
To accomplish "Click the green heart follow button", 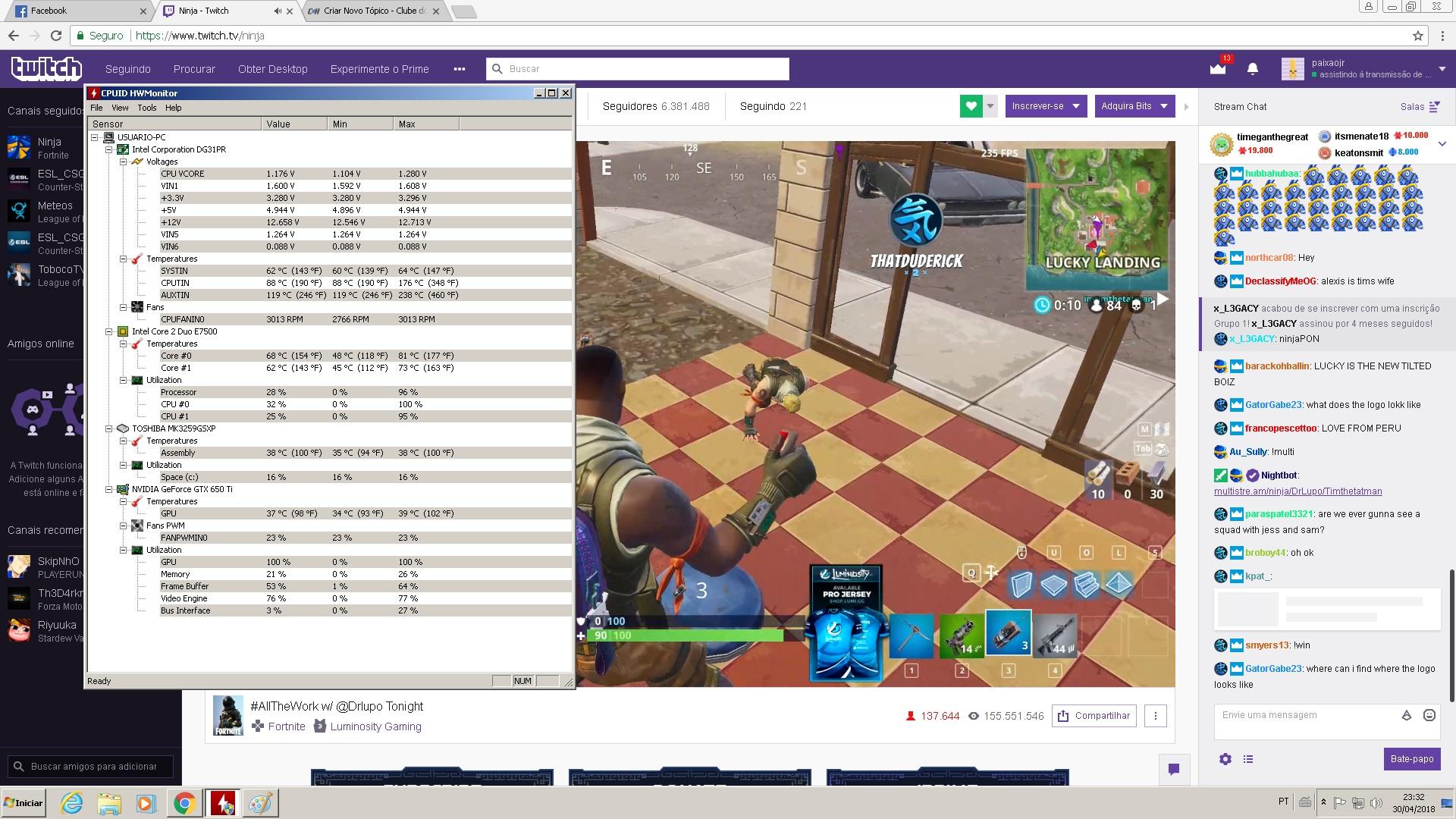I will click(971, 106).
